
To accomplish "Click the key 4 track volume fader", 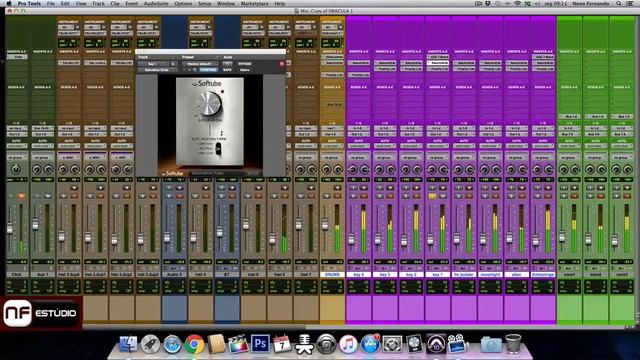I will tap(351, 239).
